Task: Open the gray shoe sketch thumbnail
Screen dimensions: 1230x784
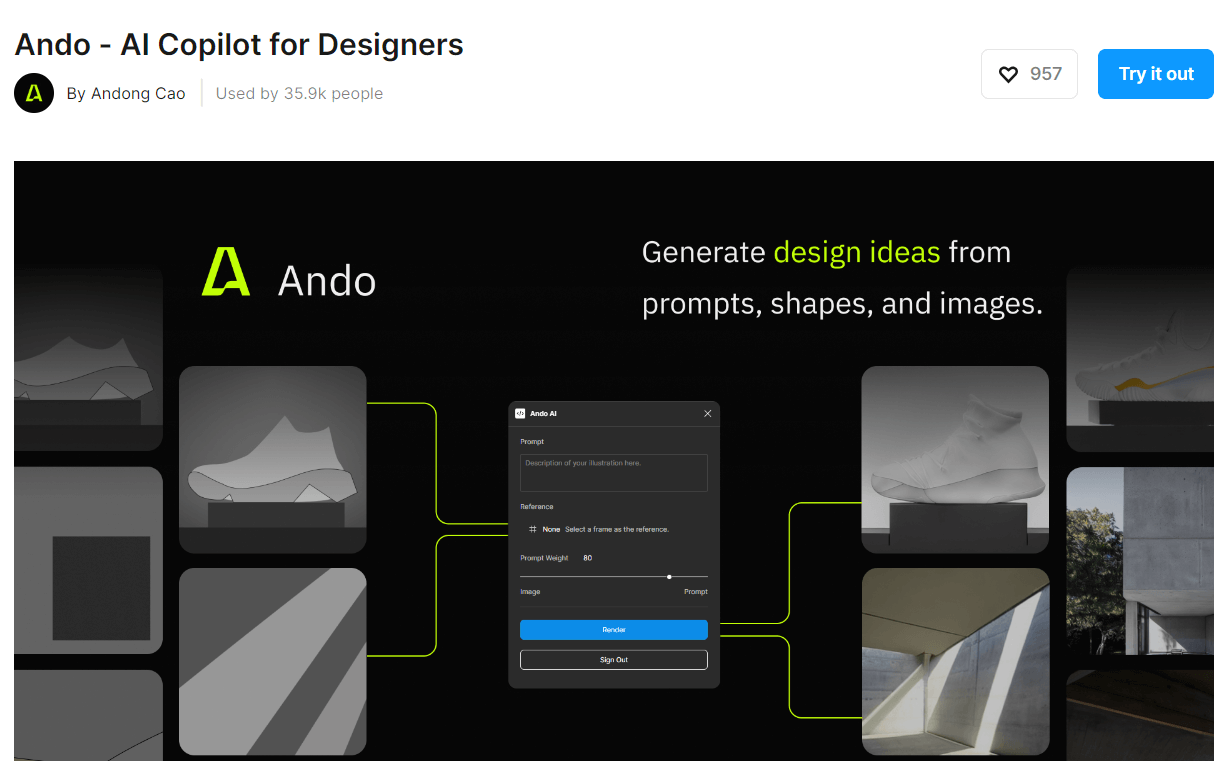Action: [272, 459]
